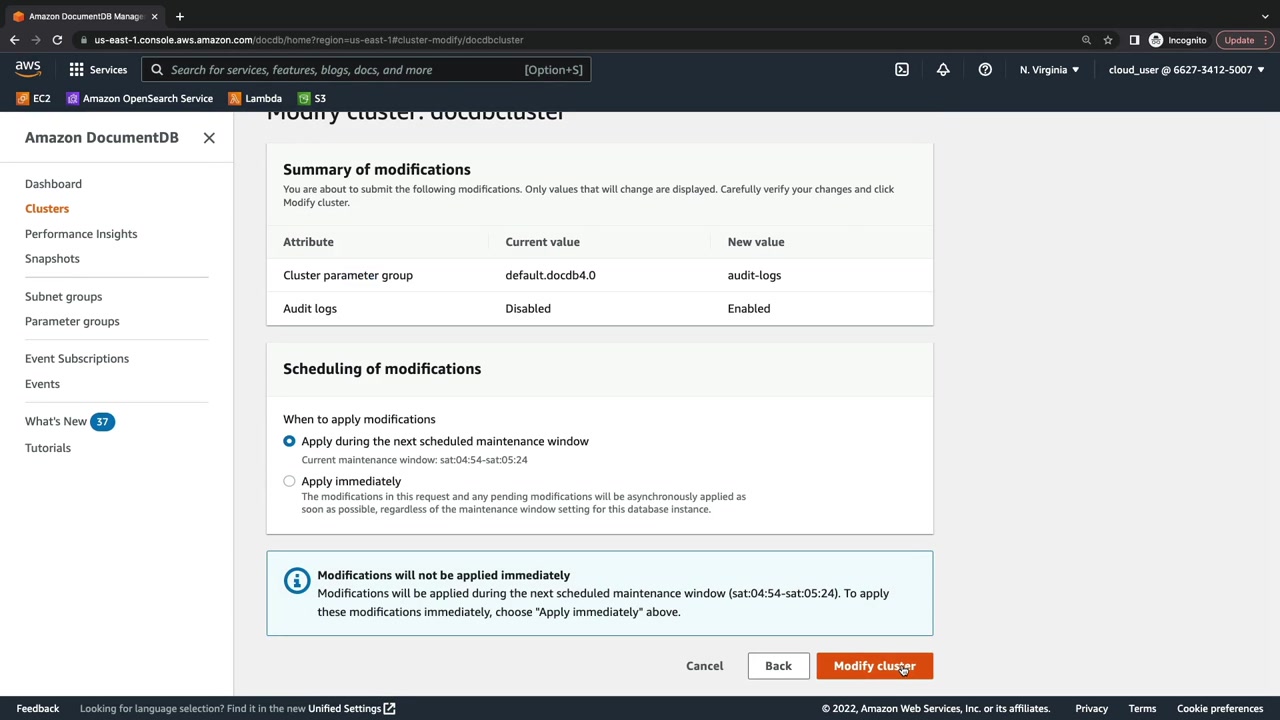Screen dimensions: 1280x720
Task: Select the Apply immediately option
Action: (x=289, y=481)
